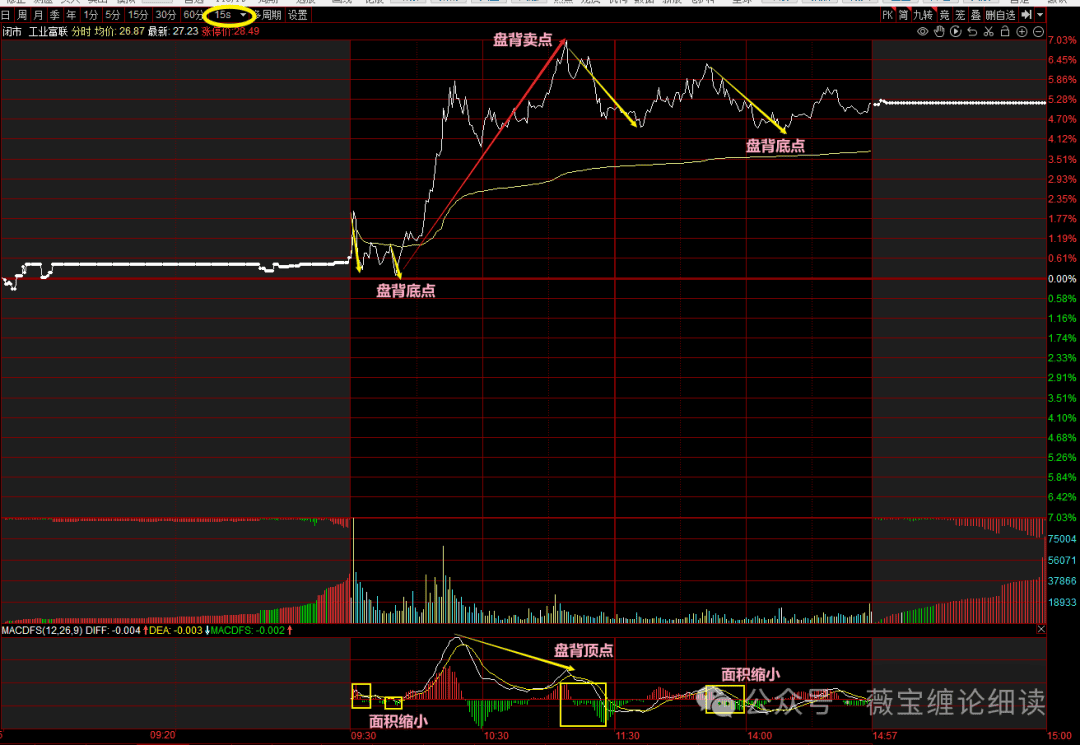Click the 75004 volume axis label
1080x745 pixels.
click(1061, 539)
